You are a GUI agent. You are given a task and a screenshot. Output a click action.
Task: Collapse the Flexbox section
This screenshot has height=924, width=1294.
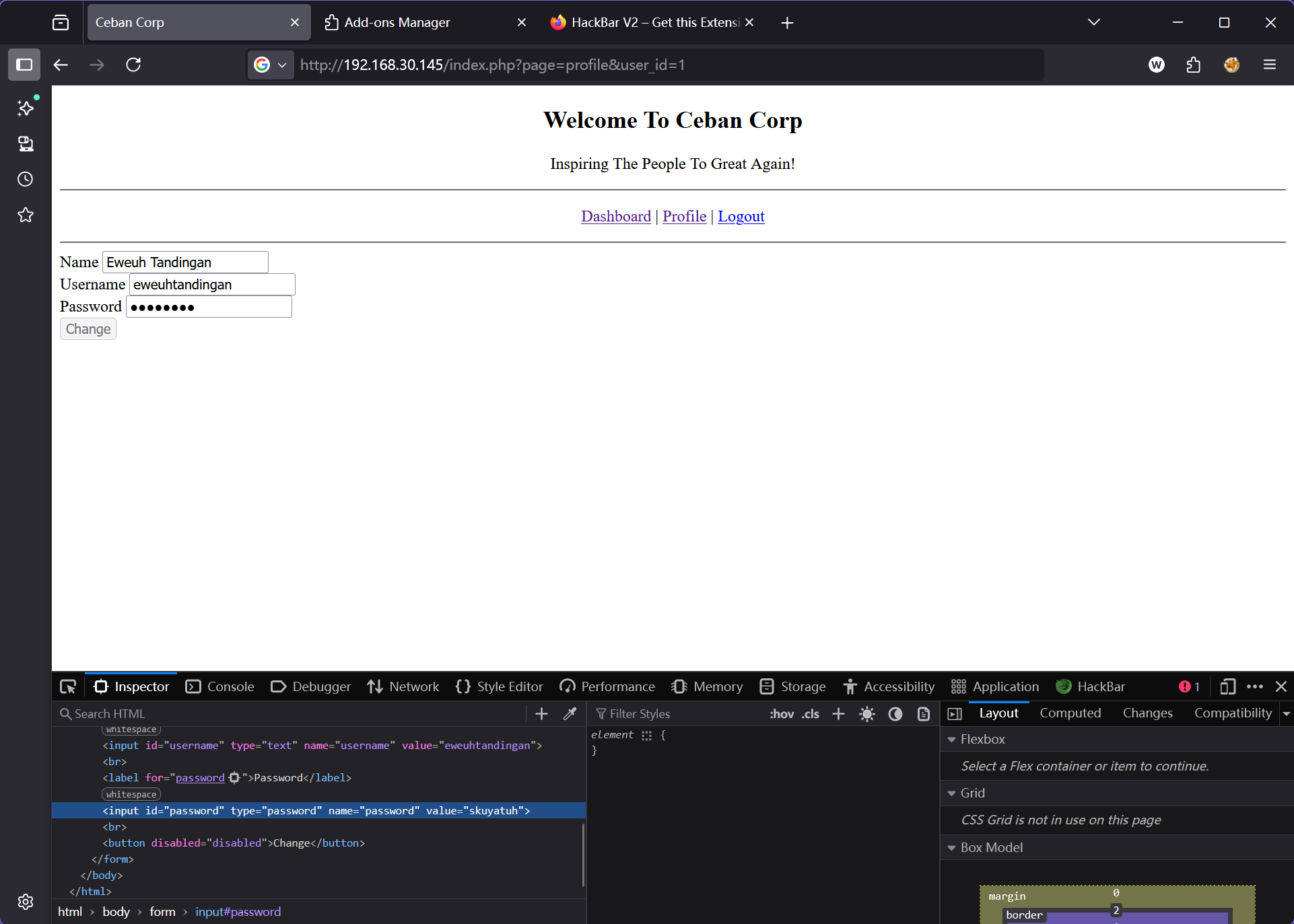pyautogui.click(x=951, y=739)
